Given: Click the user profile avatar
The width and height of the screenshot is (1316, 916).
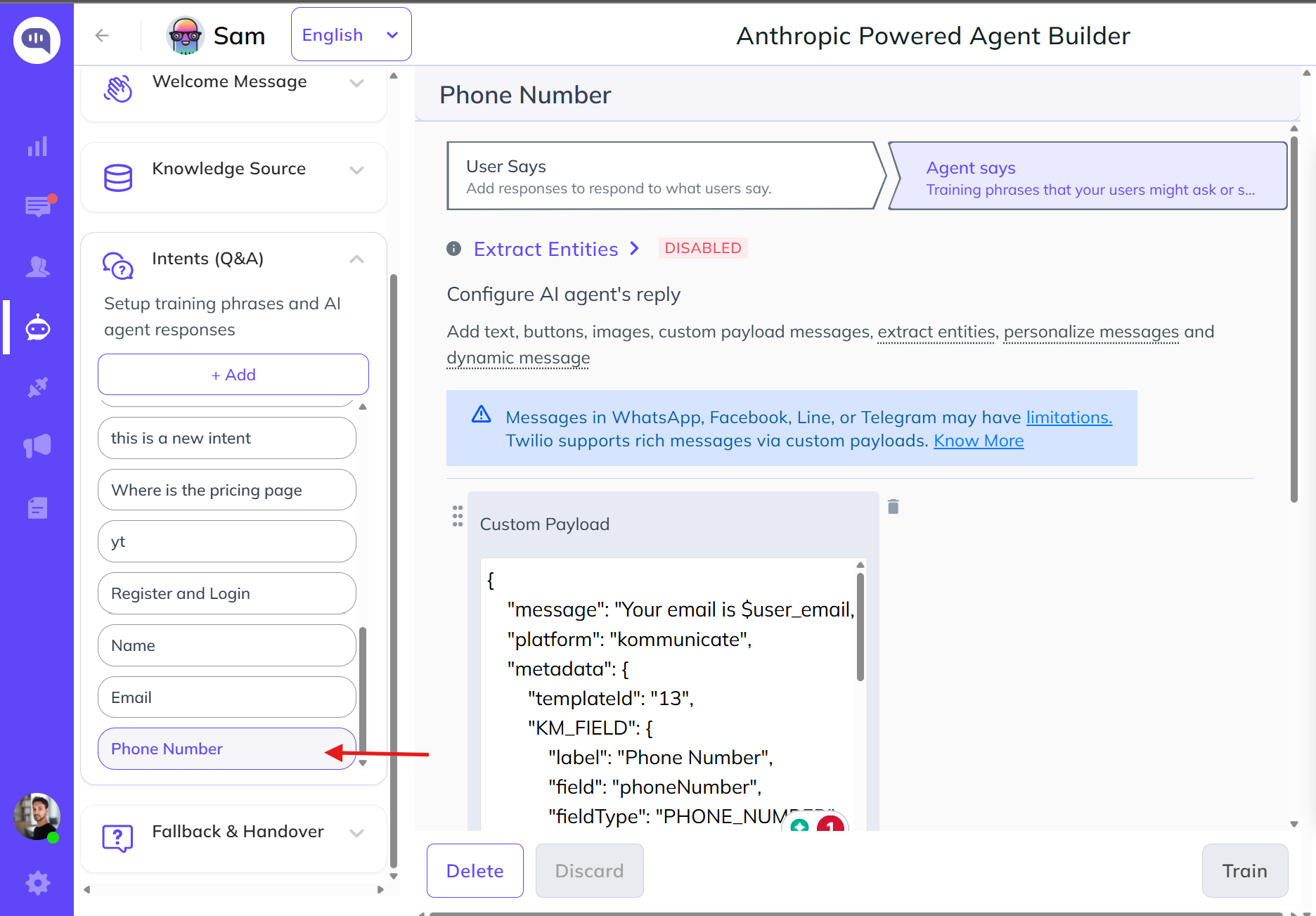Looking at the screenshot, I should [37, 817].
